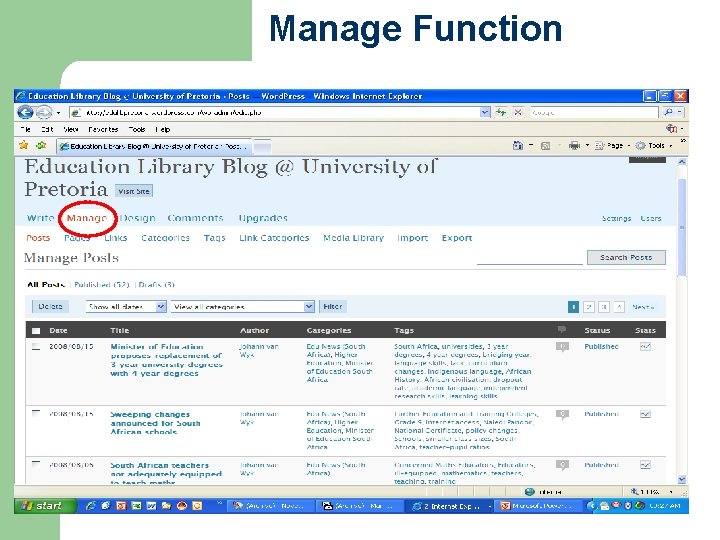Image resolution: width=720 pixels, height=540 pixels.
Task: Open the Settings link
Action: point(616,219)
